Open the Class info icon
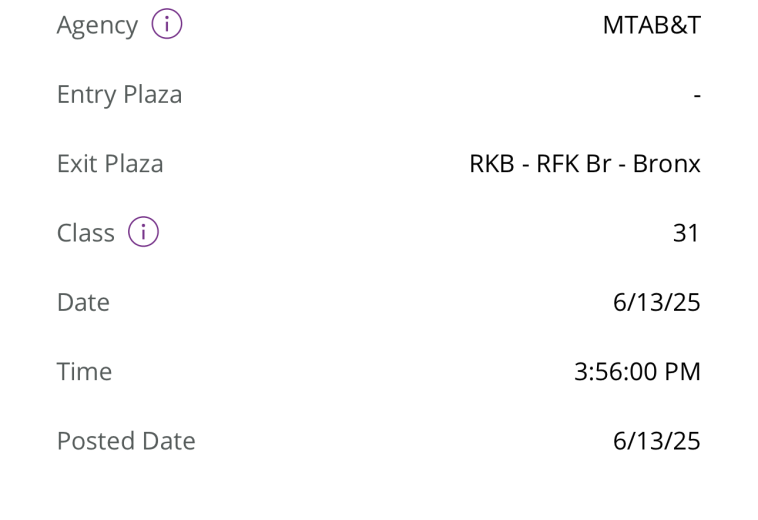Screen dimensions: 758x520 point(143,231)
